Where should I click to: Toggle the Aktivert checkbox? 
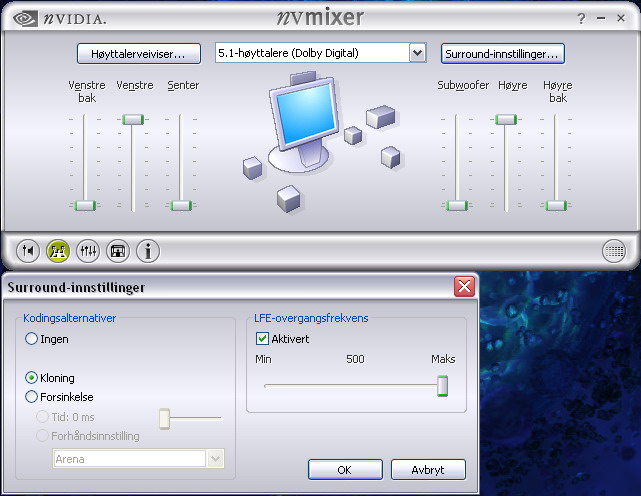point(262,339)
